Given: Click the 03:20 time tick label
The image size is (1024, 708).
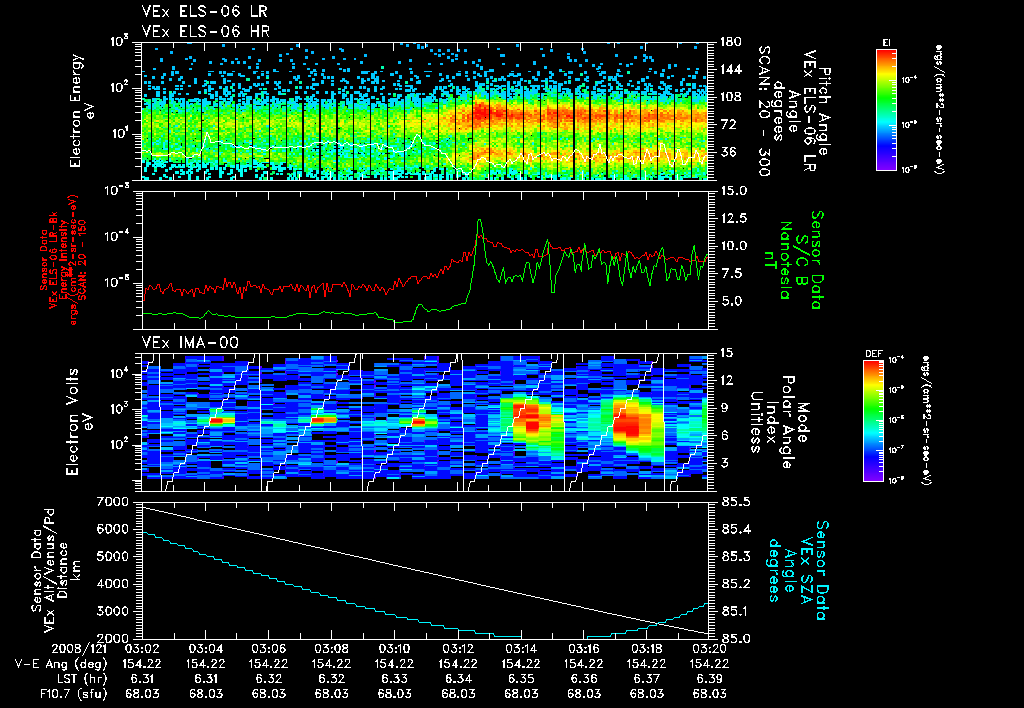Looking at the screenshot, I should (710, 649).
